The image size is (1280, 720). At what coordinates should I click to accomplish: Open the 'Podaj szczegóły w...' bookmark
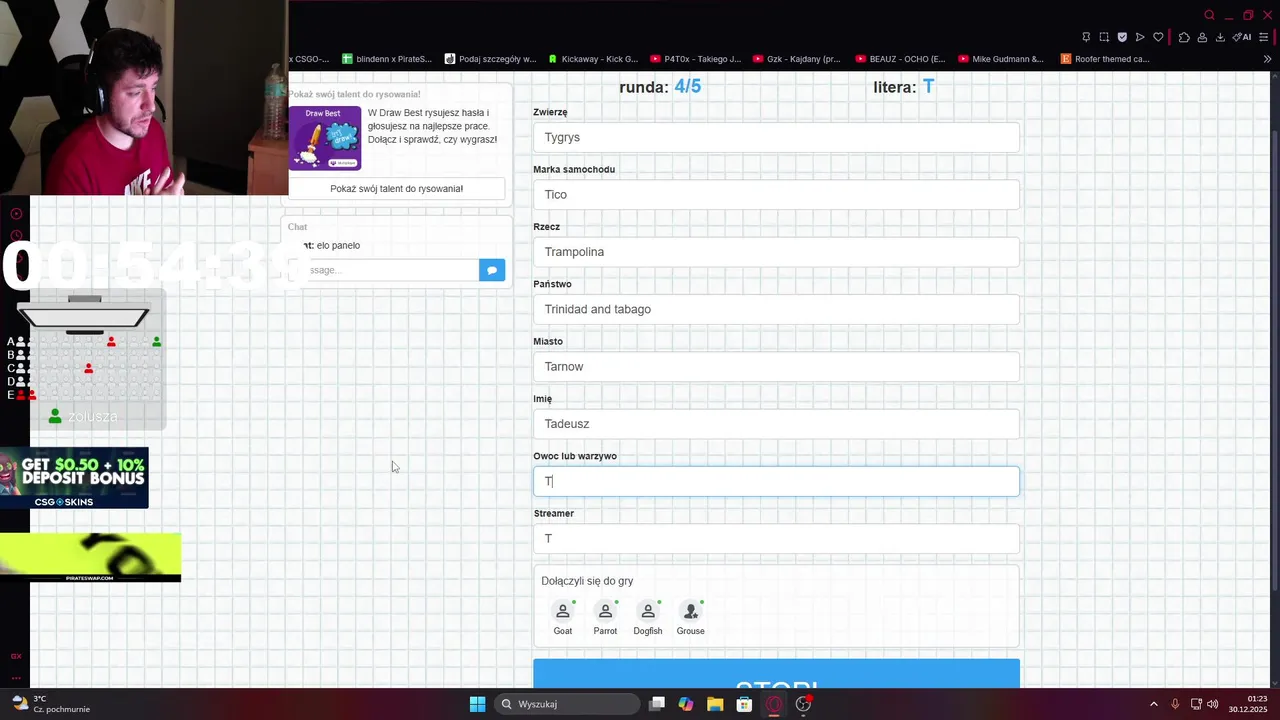tap(490, 59)
